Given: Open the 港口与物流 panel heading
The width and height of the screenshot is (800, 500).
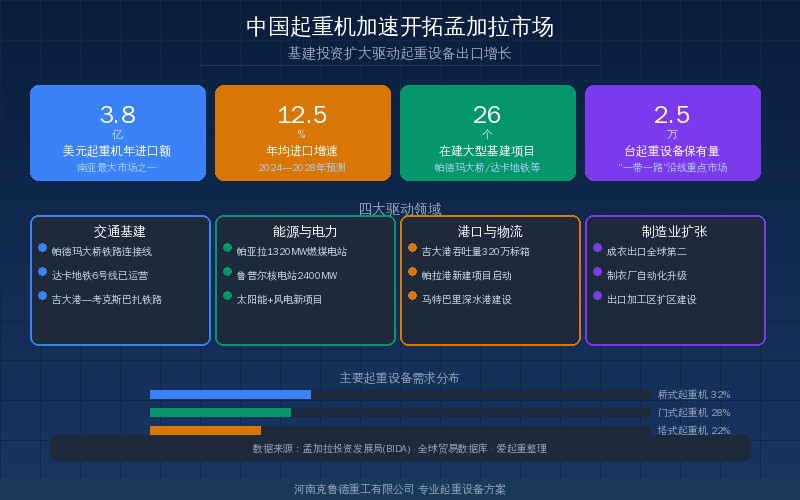Looking at the screenshot, I should (x=490, y=232).
